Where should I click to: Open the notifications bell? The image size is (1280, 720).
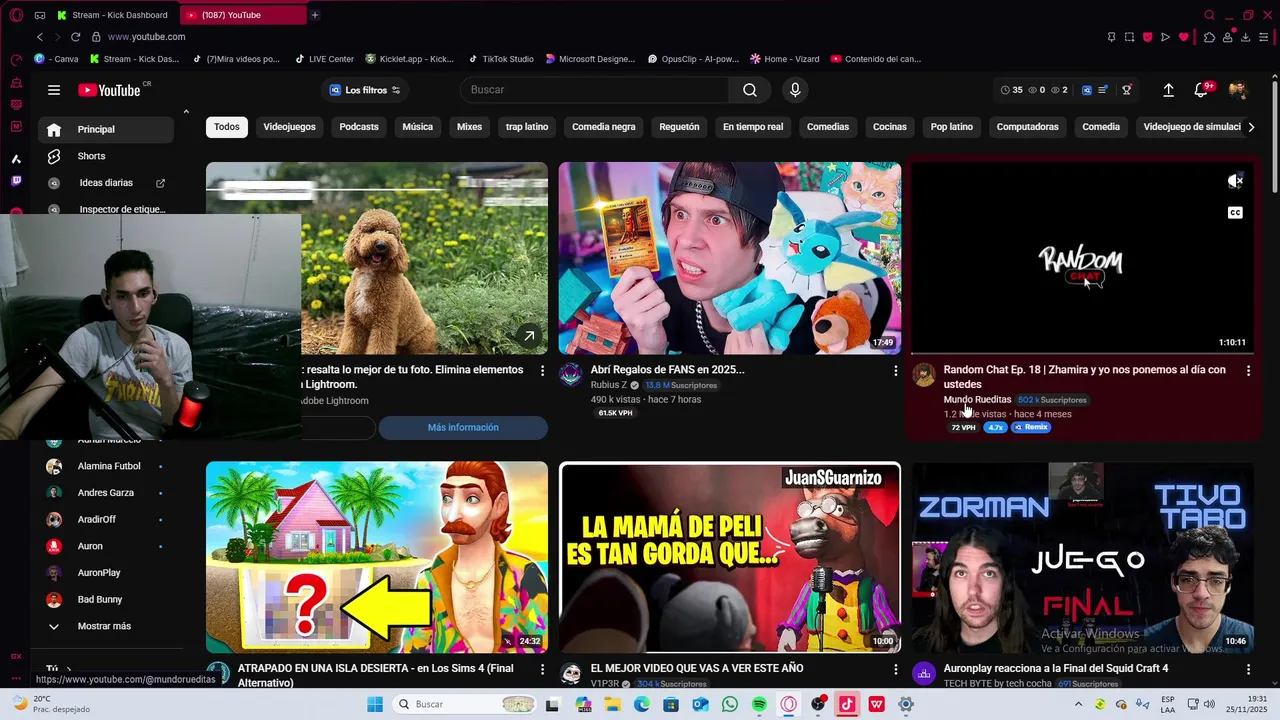pyautogui.click(x=1201, y=90)
